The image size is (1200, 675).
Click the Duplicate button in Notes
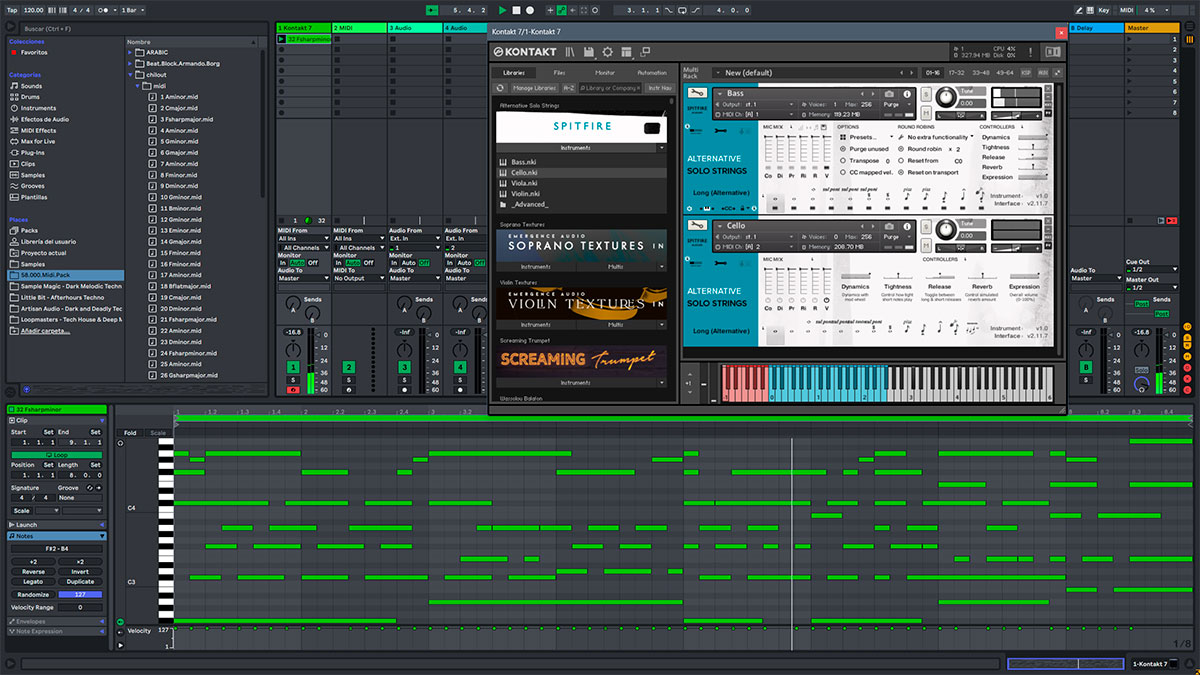pos(80,582)
